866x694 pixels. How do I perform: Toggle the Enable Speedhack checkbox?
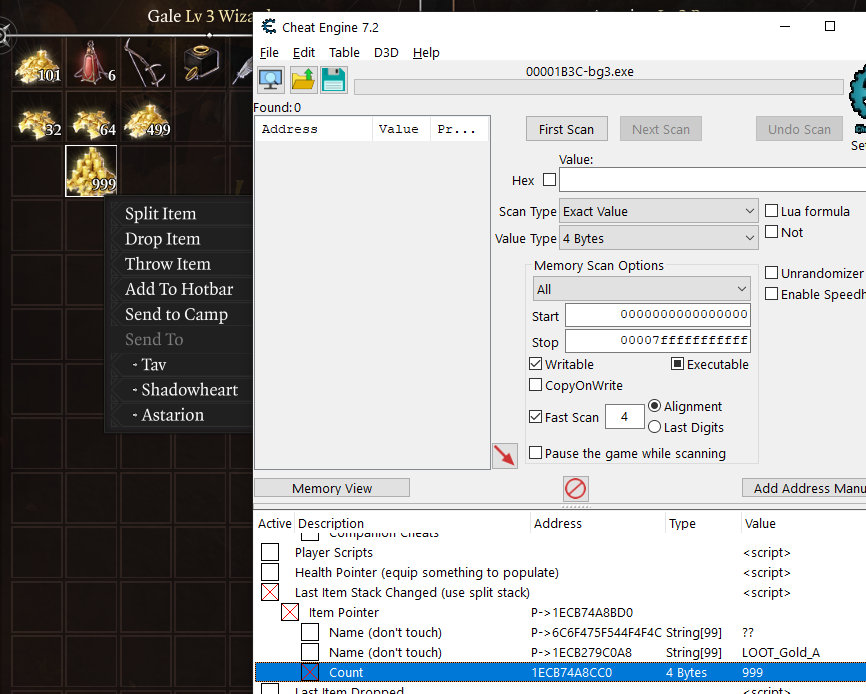[x=772, y=294]
